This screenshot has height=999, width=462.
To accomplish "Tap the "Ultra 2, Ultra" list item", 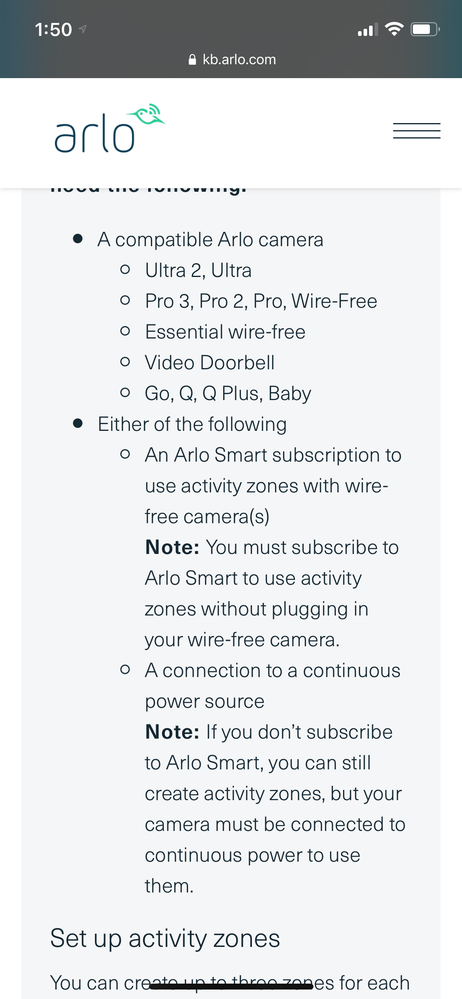I will click(x=198, y=270).
